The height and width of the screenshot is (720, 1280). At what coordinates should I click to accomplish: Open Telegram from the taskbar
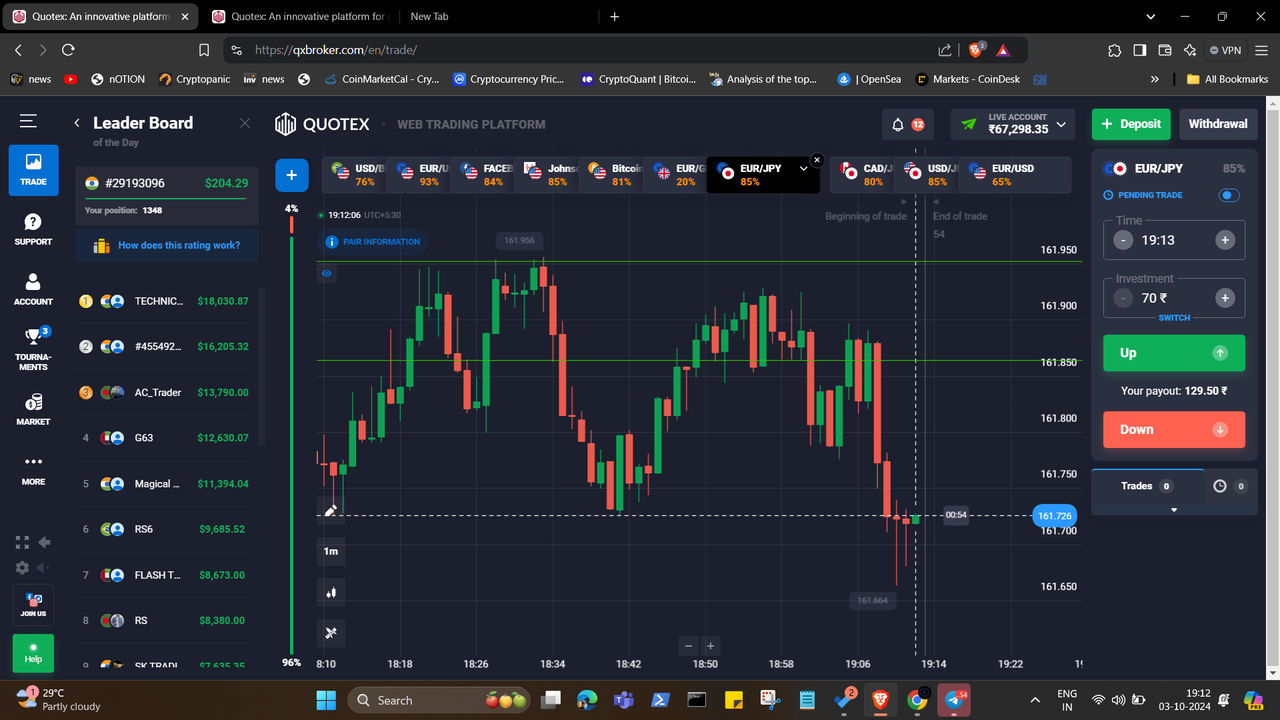955,700
